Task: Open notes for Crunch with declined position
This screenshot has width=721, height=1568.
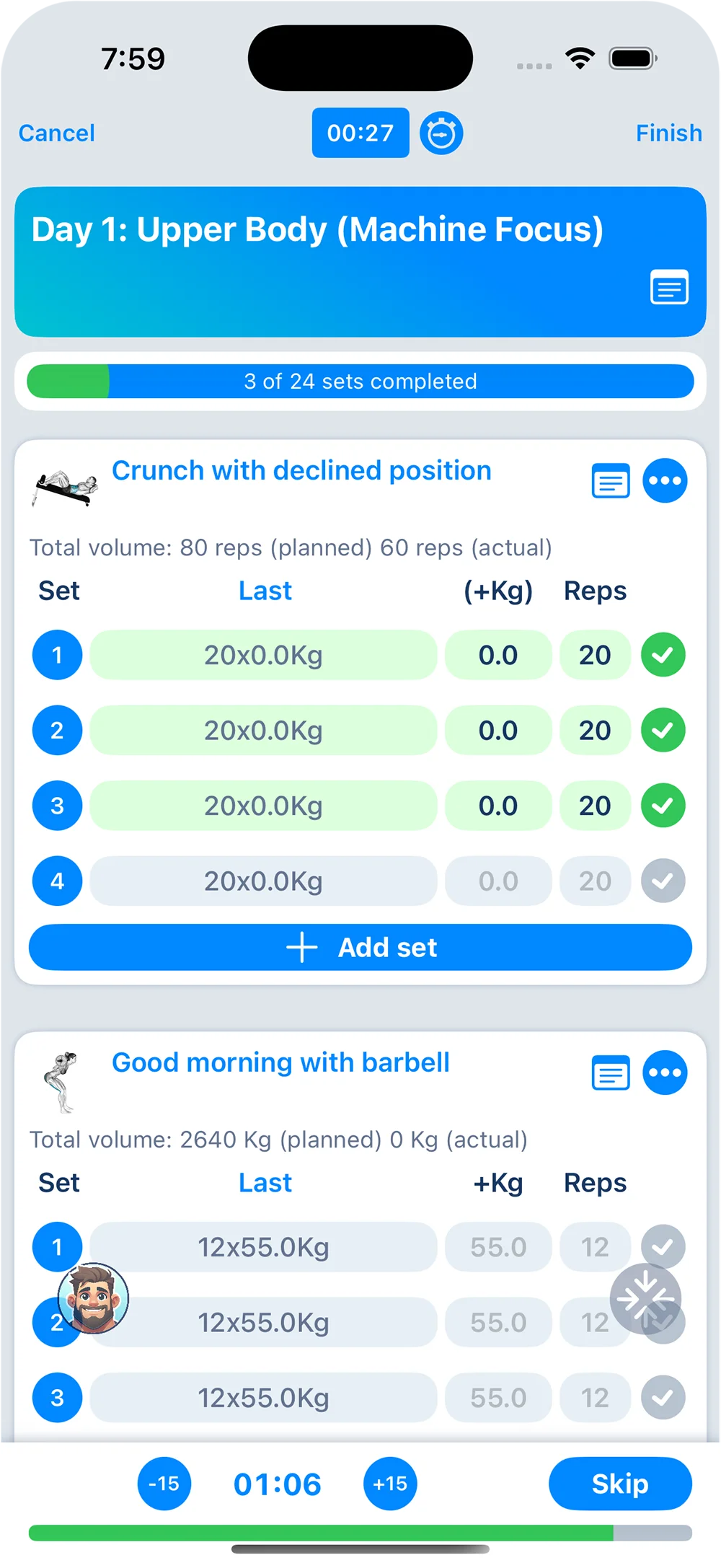Action: click(x=611, y=481)
